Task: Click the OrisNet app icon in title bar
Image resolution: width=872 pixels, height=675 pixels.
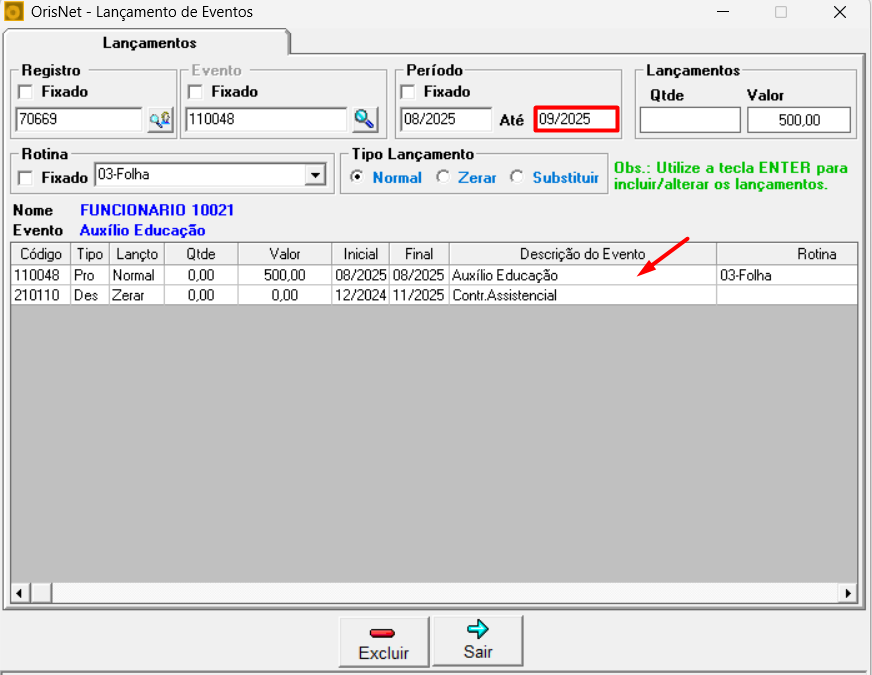Action: (14, 13)
